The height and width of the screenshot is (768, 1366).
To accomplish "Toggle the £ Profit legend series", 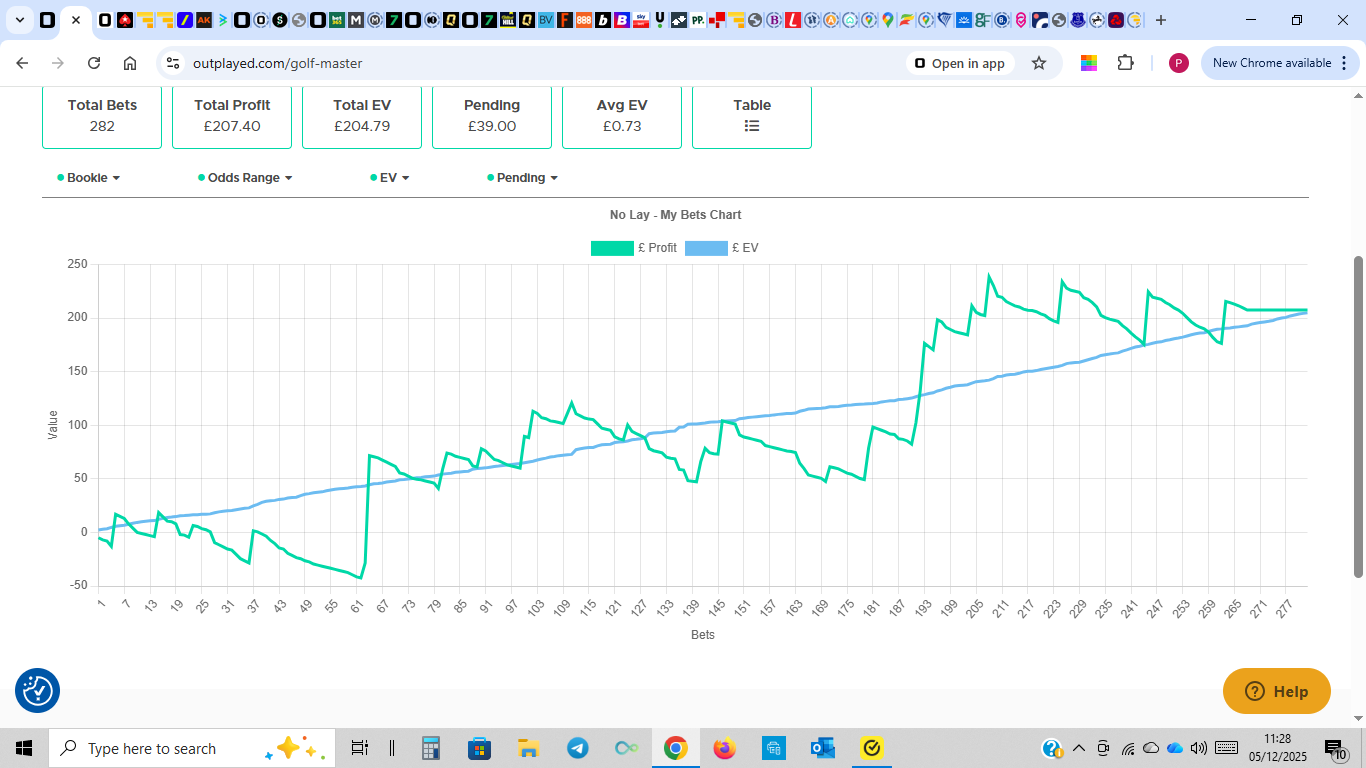I will (634, 248).
